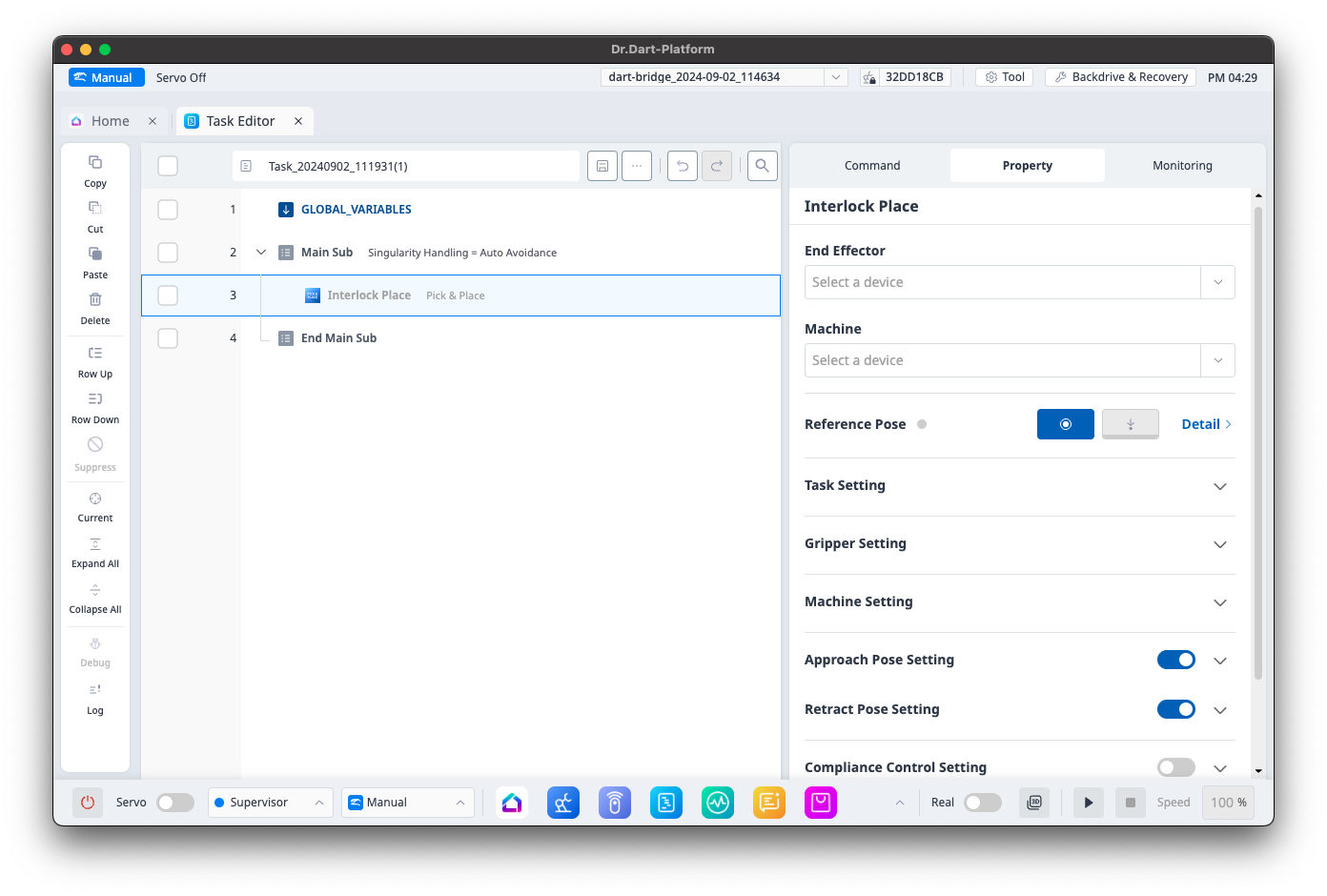Screen dimensions: 1327x896
Task: Open the End Effector device dropdown
Action: (x=1019, y=282)
